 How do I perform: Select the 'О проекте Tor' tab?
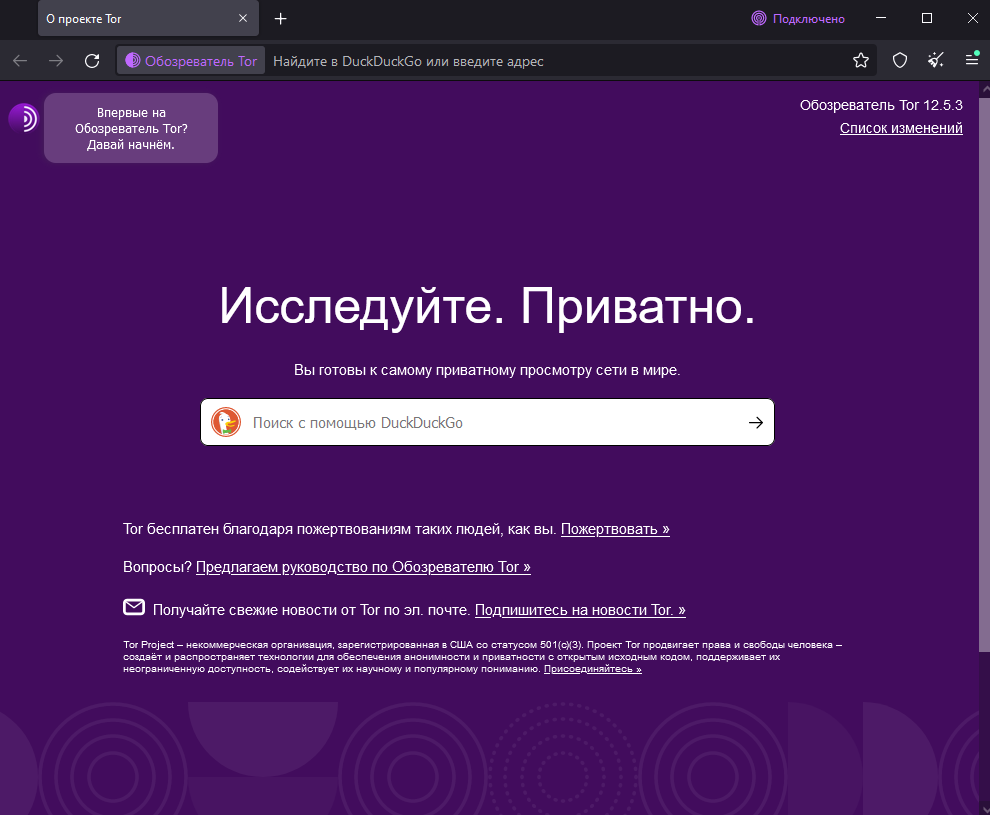pyautogui.click(x=148, y=18)
